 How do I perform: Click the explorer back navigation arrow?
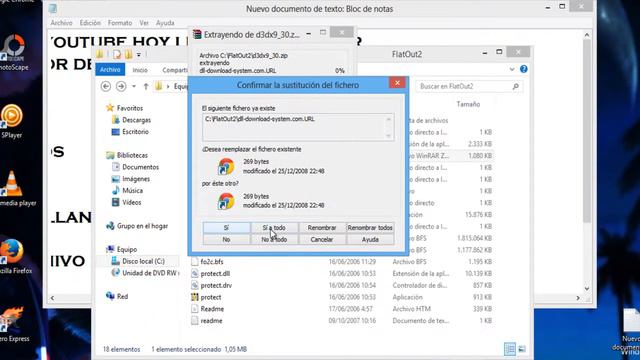106,86
